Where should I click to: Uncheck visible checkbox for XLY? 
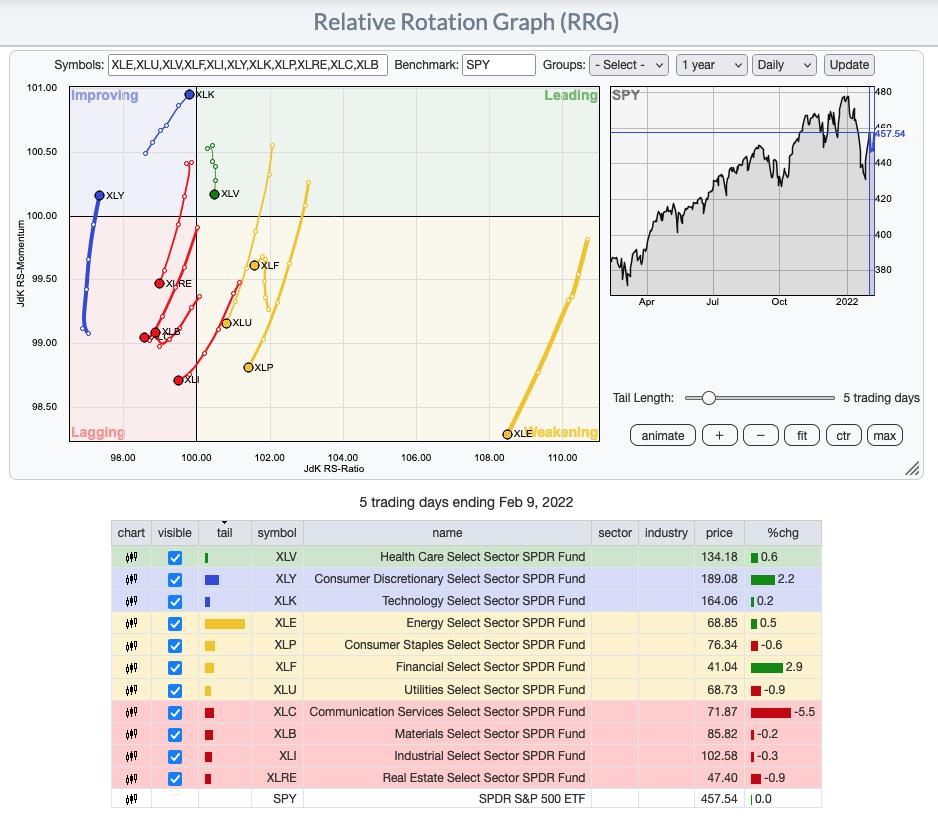175,580
